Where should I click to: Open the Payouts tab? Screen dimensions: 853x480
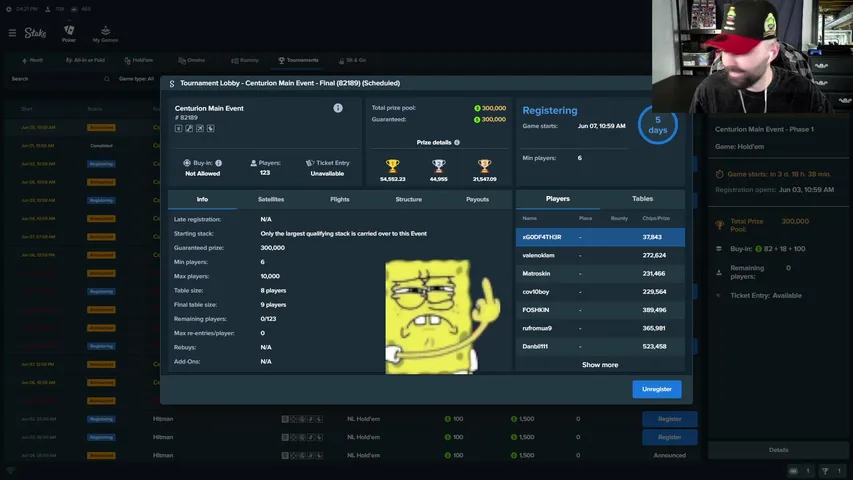(x=477, y=199)
